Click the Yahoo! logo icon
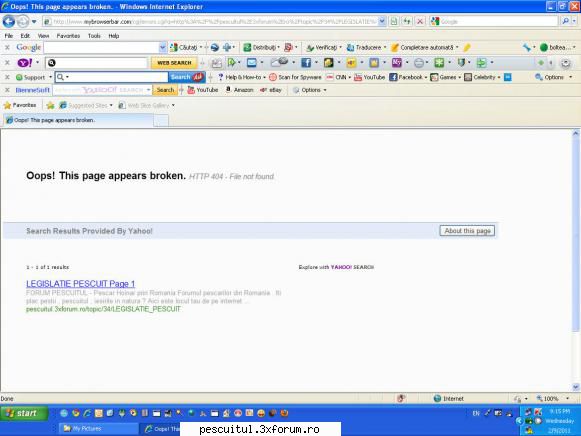This screenshot has height=436, width=581. pyautogui.click(x=25, y=63)
